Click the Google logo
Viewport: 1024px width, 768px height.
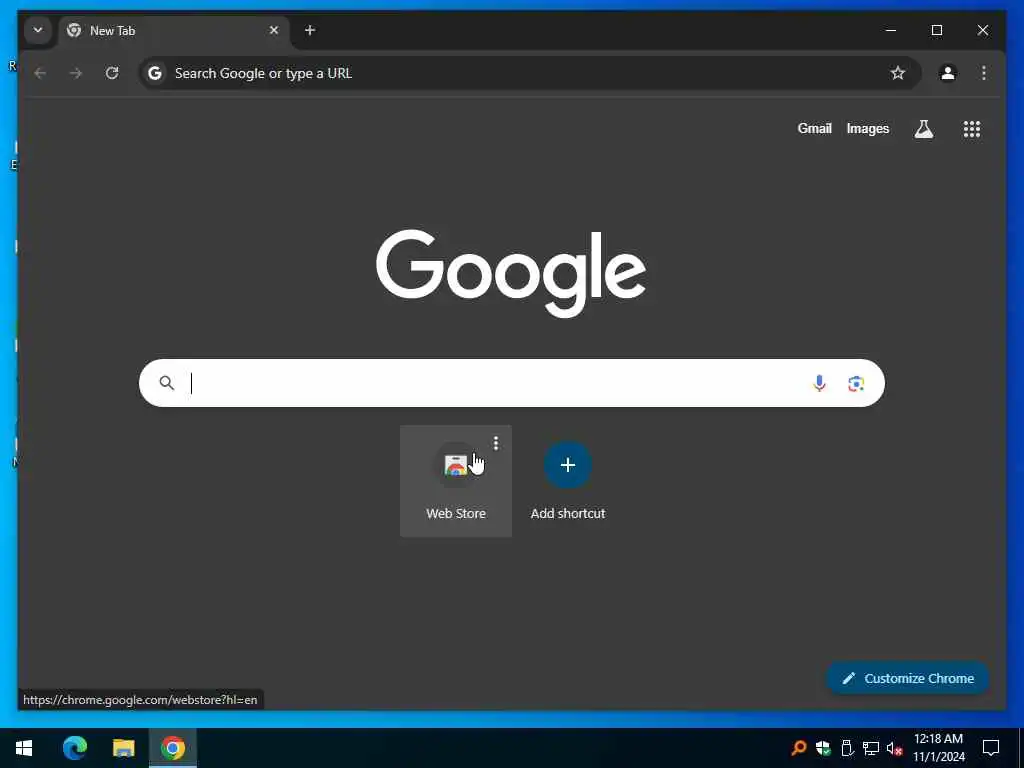[511, 273]
